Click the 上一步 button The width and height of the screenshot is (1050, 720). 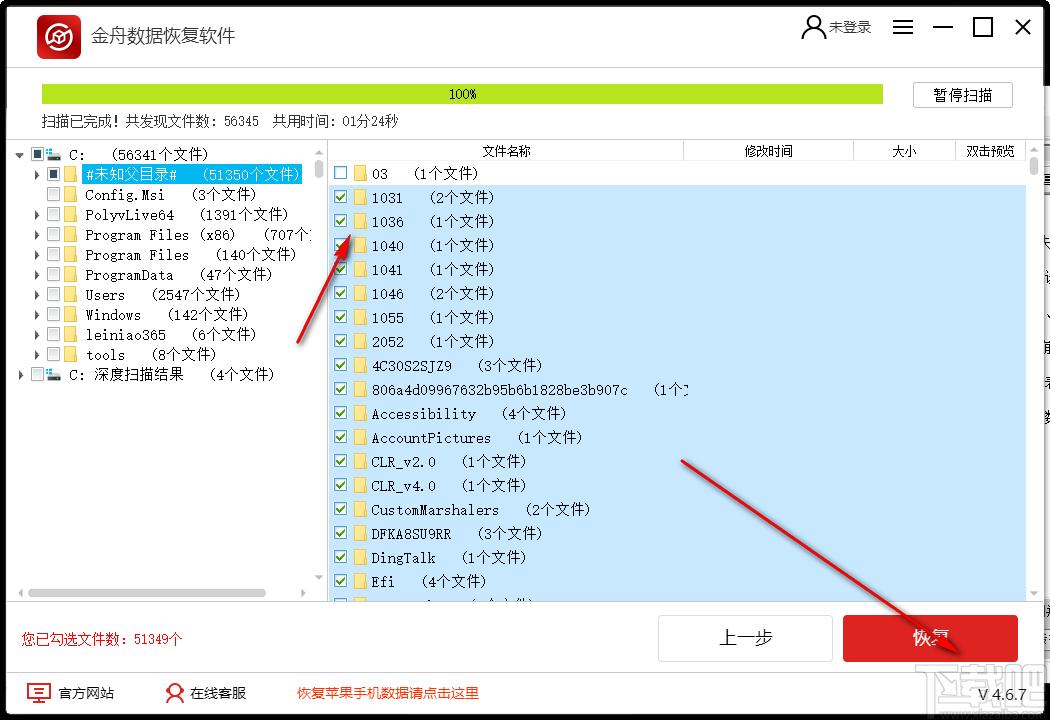click(x=745, y=638)
